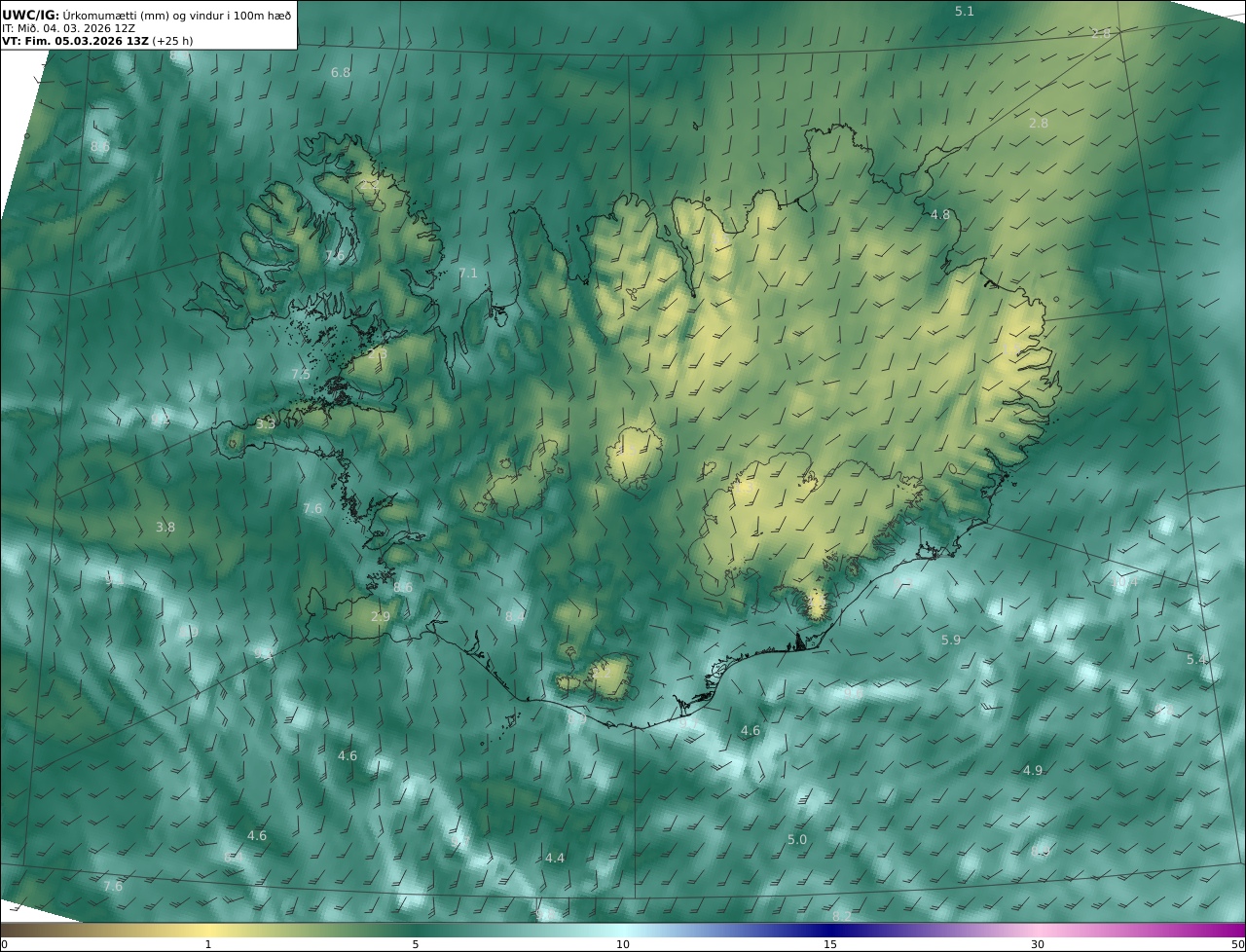Screen dimensions: 1246x952
Task: Click the 30 tick on the color scale
Action: (x=1038, y=944)
